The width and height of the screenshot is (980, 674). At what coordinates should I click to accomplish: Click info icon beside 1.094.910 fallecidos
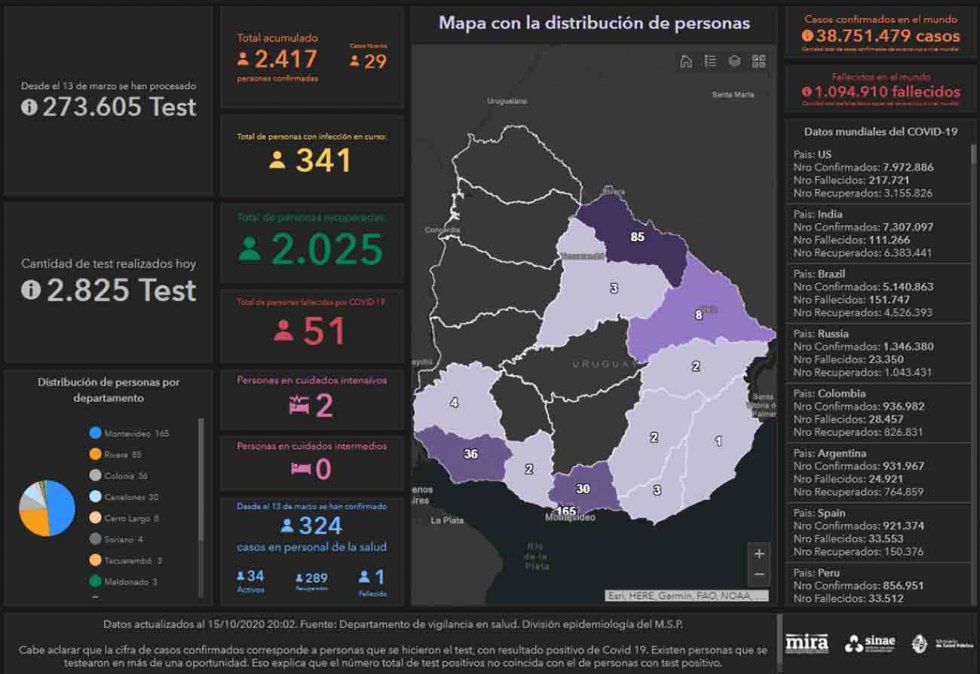807,92
